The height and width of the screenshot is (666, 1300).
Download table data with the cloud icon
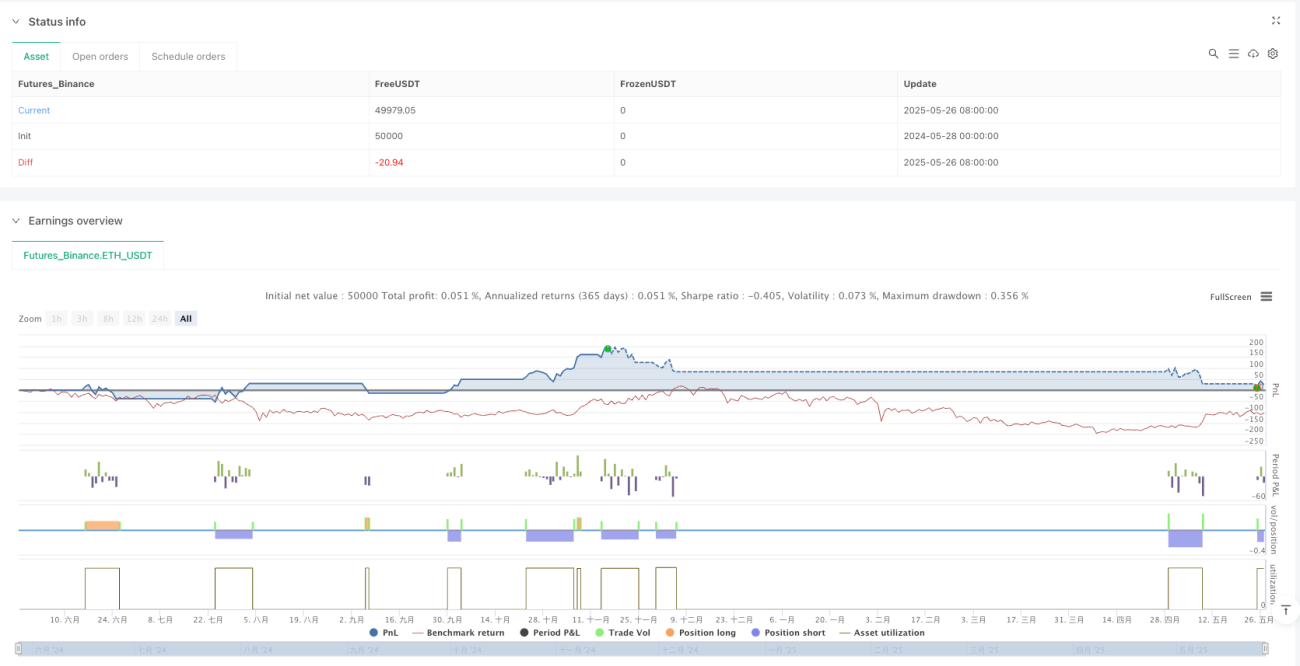(x=1253, y=54)
